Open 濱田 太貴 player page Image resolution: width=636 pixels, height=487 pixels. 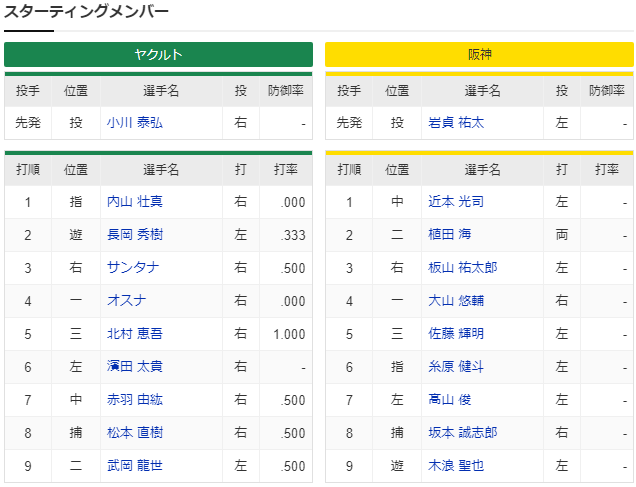pos(135,367)
